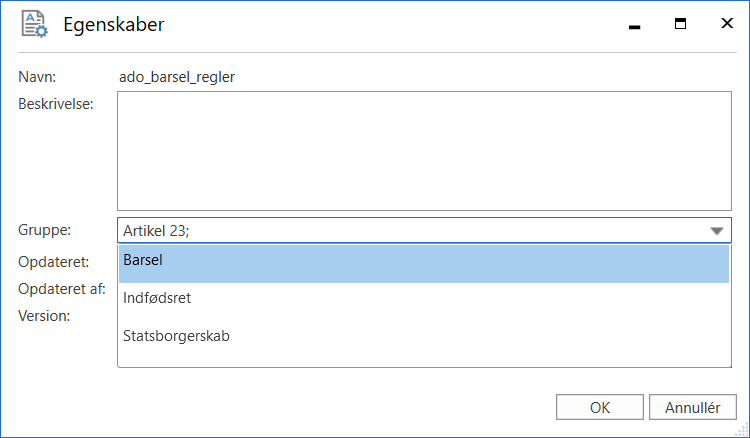Click the Egenskaber title text

click(113, 25)
